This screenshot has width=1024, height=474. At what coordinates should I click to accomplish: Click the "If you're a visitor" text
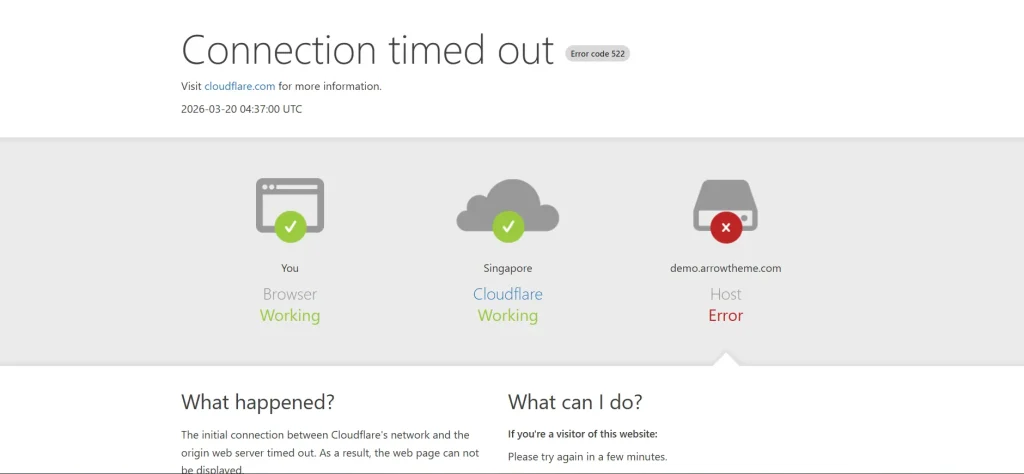(x=582, y=434)
